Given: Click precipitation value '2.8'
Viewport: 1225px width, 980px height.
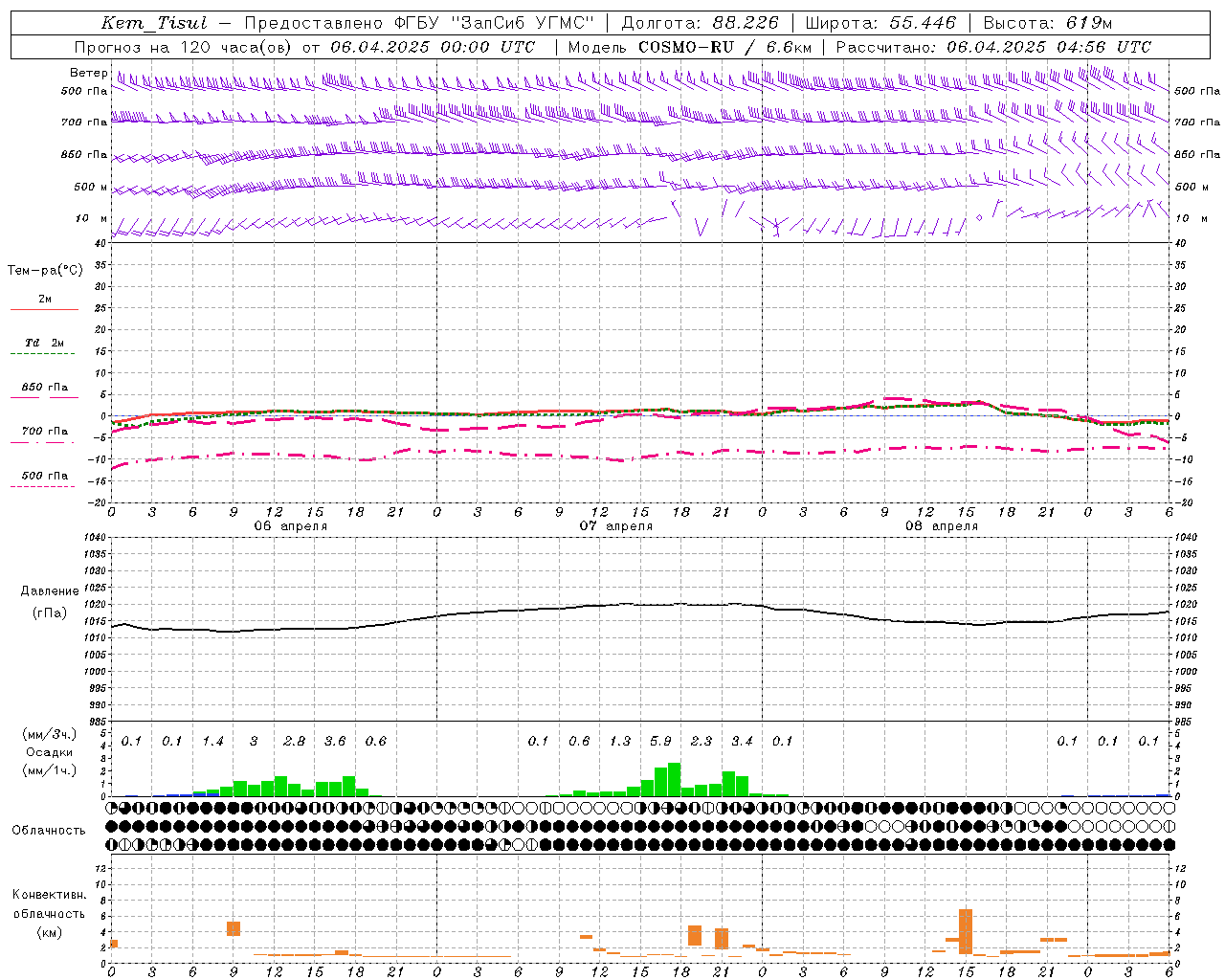Looking at the screenshot, I should click(294, 741).
